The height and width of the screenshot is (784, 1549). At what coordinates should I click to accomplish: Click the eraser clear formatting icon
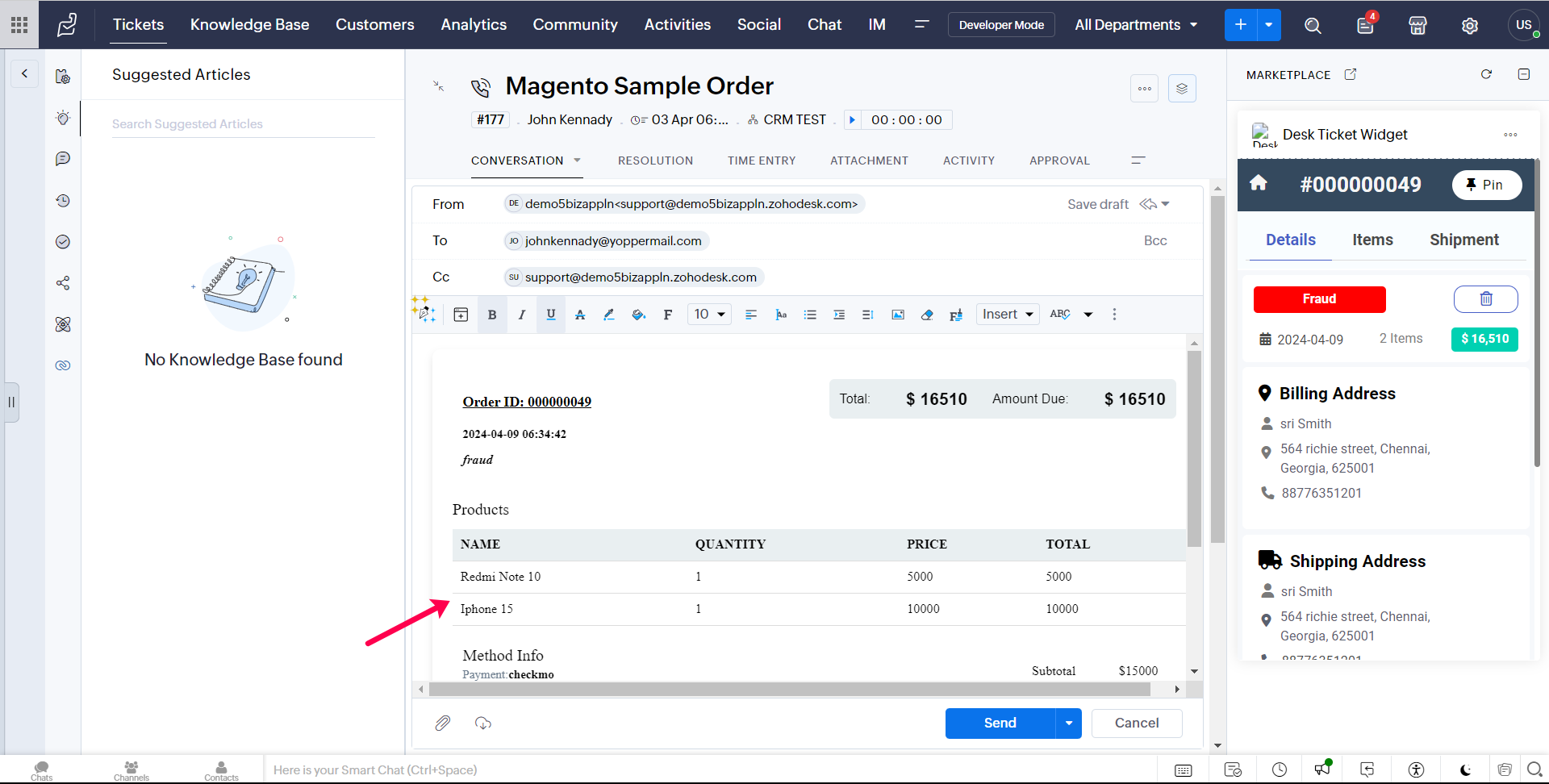click(x=927, y=315)
